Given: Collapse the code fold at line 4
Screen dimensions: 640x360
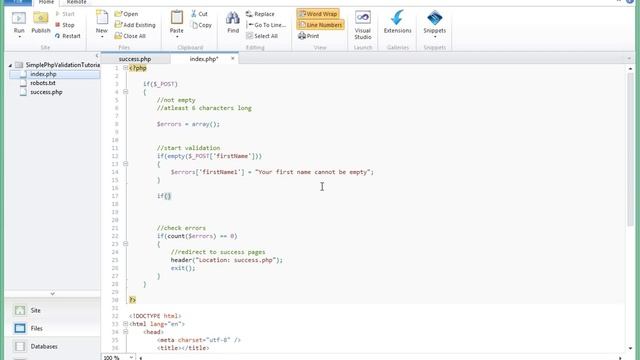Looking at the screenshot, I should click(125, 92).
